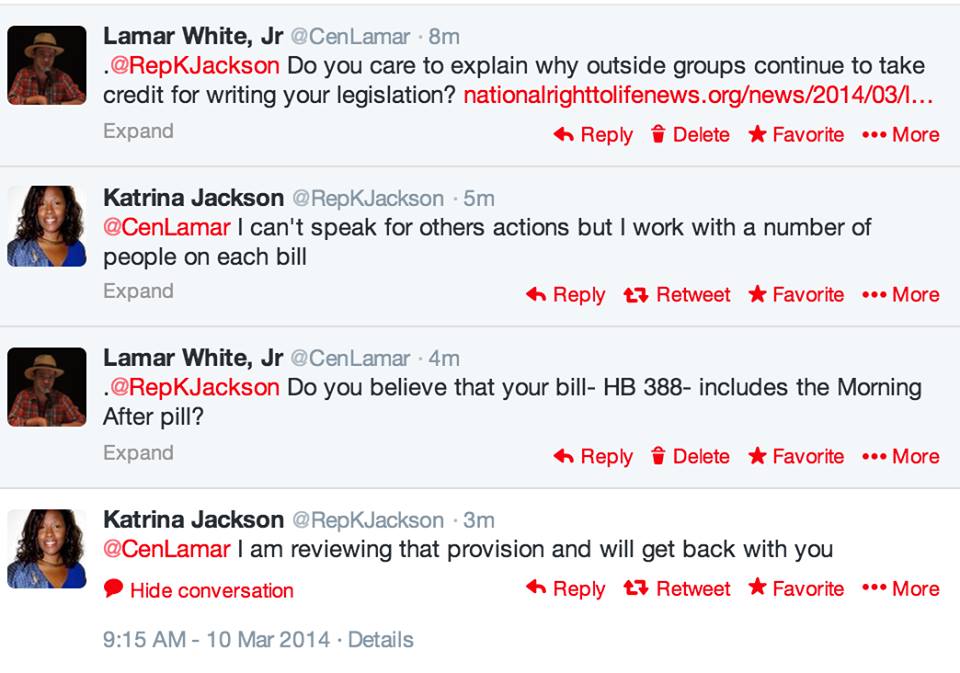Delete the Morning After pill tweet

point(690,457)
